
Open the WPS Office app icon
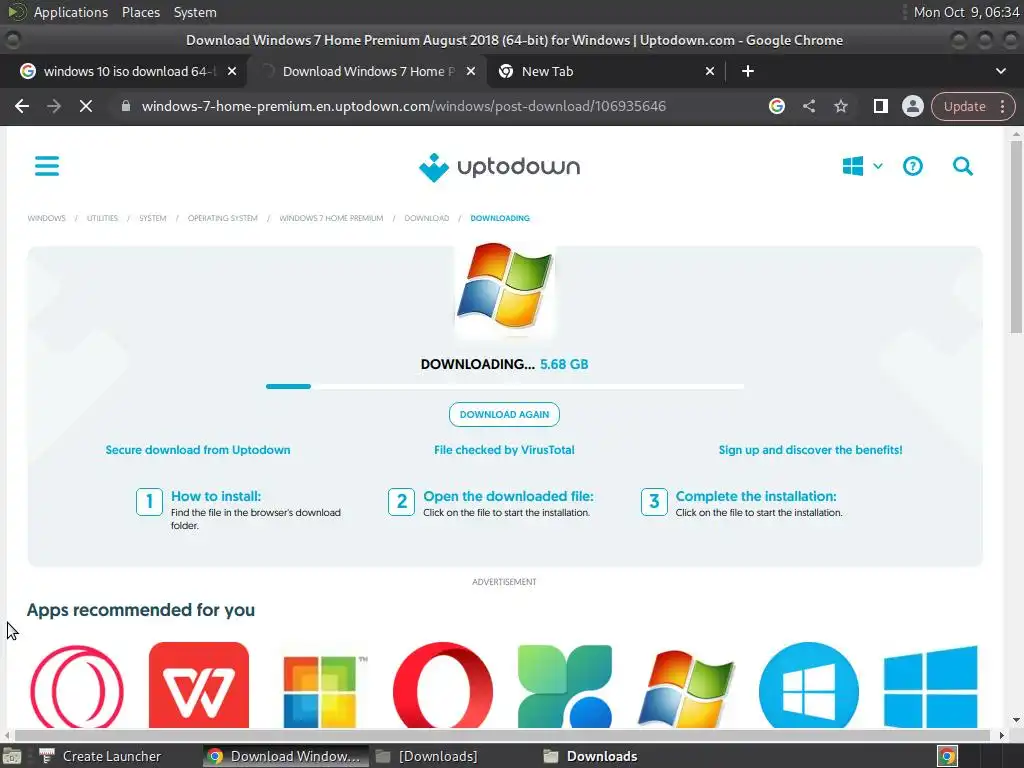point(199,685)
